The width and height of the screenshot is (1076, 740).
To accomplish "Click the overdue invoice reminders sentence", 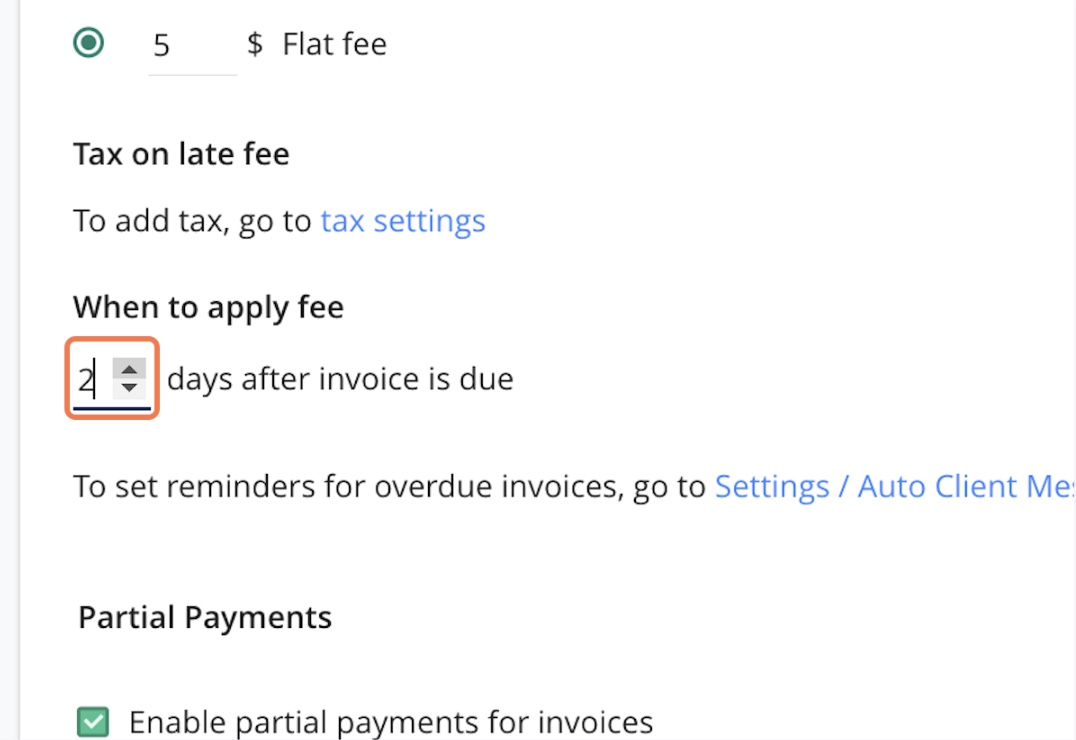I will [390, 486].
